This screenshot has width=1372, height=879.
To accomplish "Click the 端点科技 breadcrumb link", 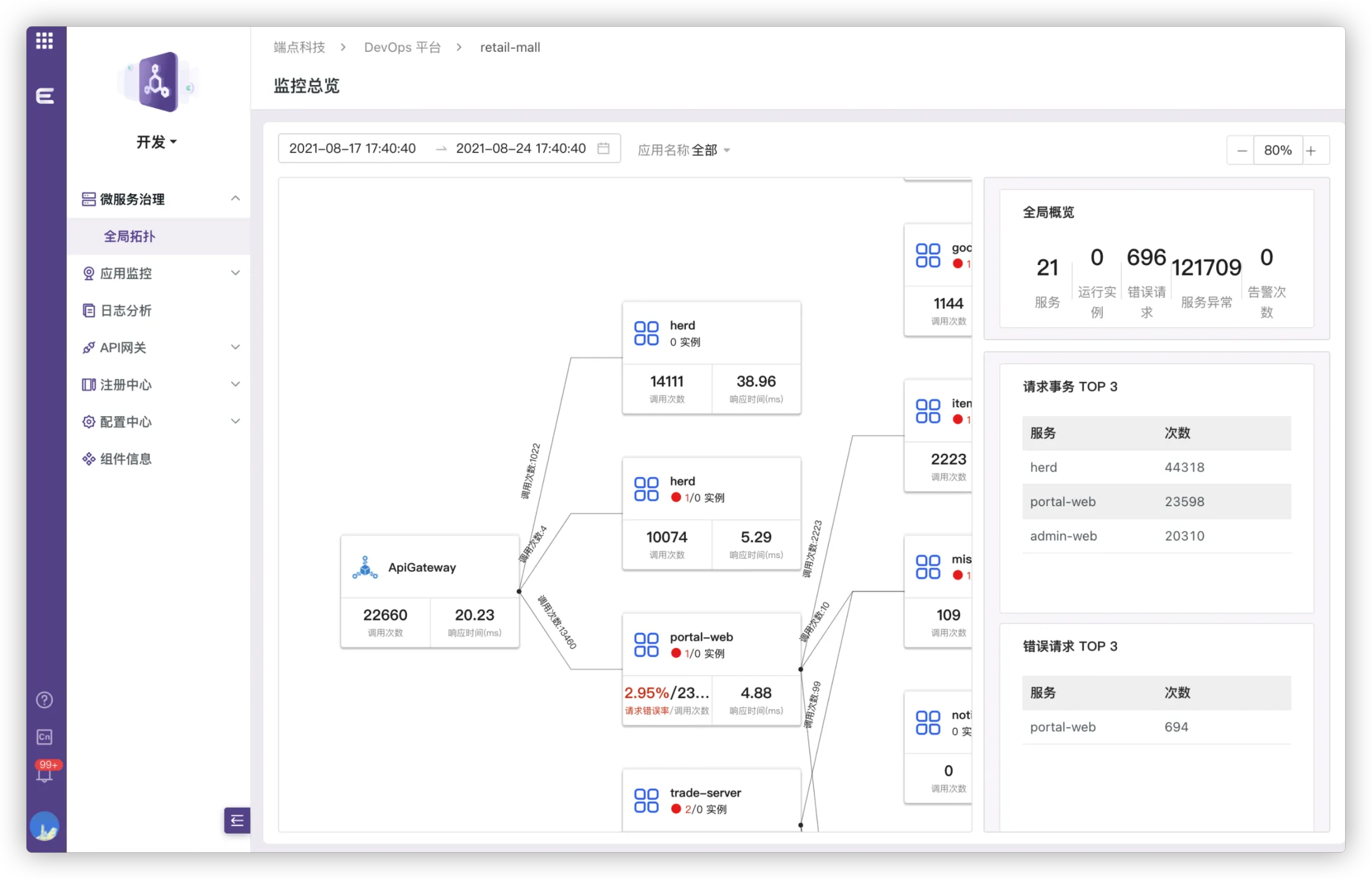I will click(299, 47).
